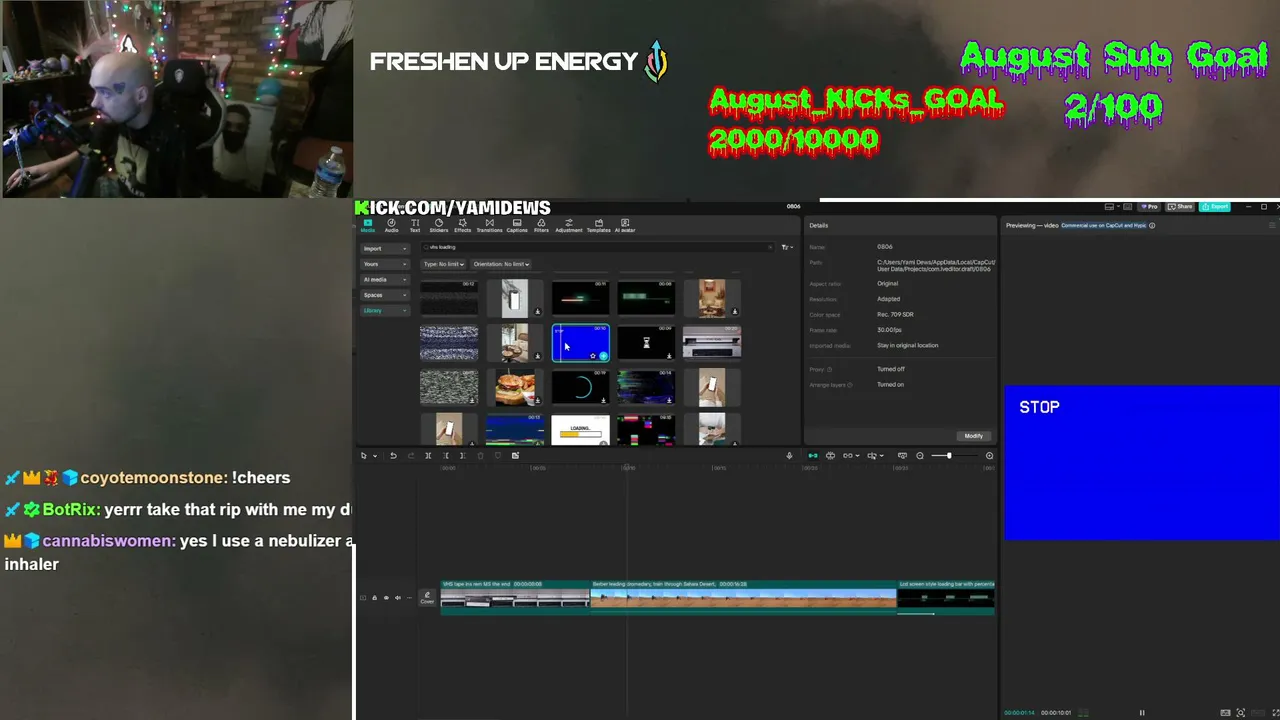Viewport: 1280px width, 720px height.
Task: Click the Export button
Action: (1215, 207)
